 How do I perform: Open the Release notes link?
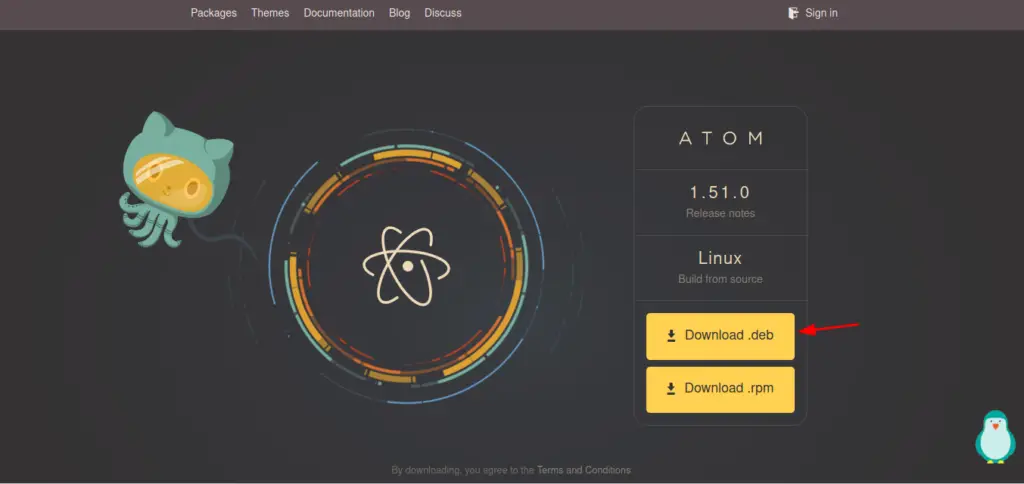point(720,213)
